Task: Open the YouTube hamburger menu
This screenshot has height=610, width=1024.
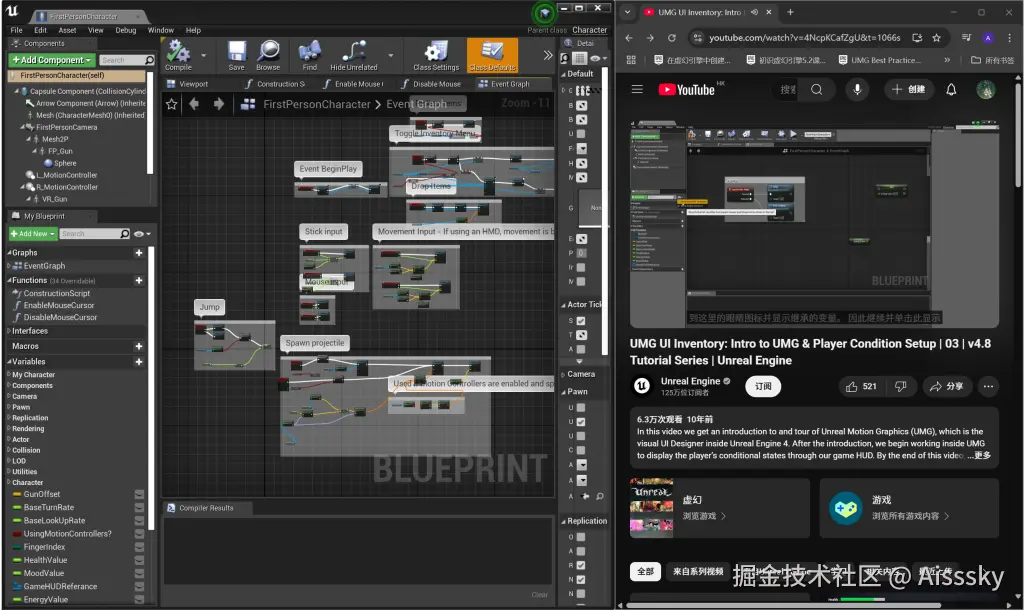Action: (x=637, y=89)
